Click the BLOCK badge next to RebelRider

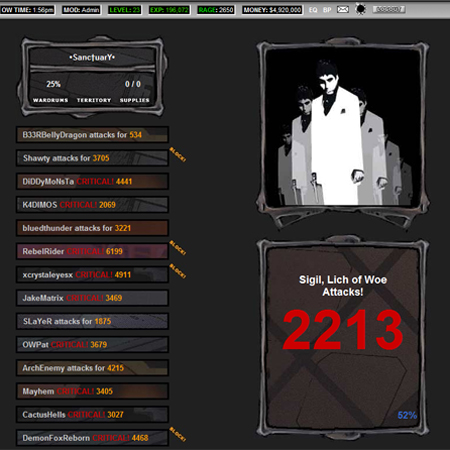(x=178, y=248)
